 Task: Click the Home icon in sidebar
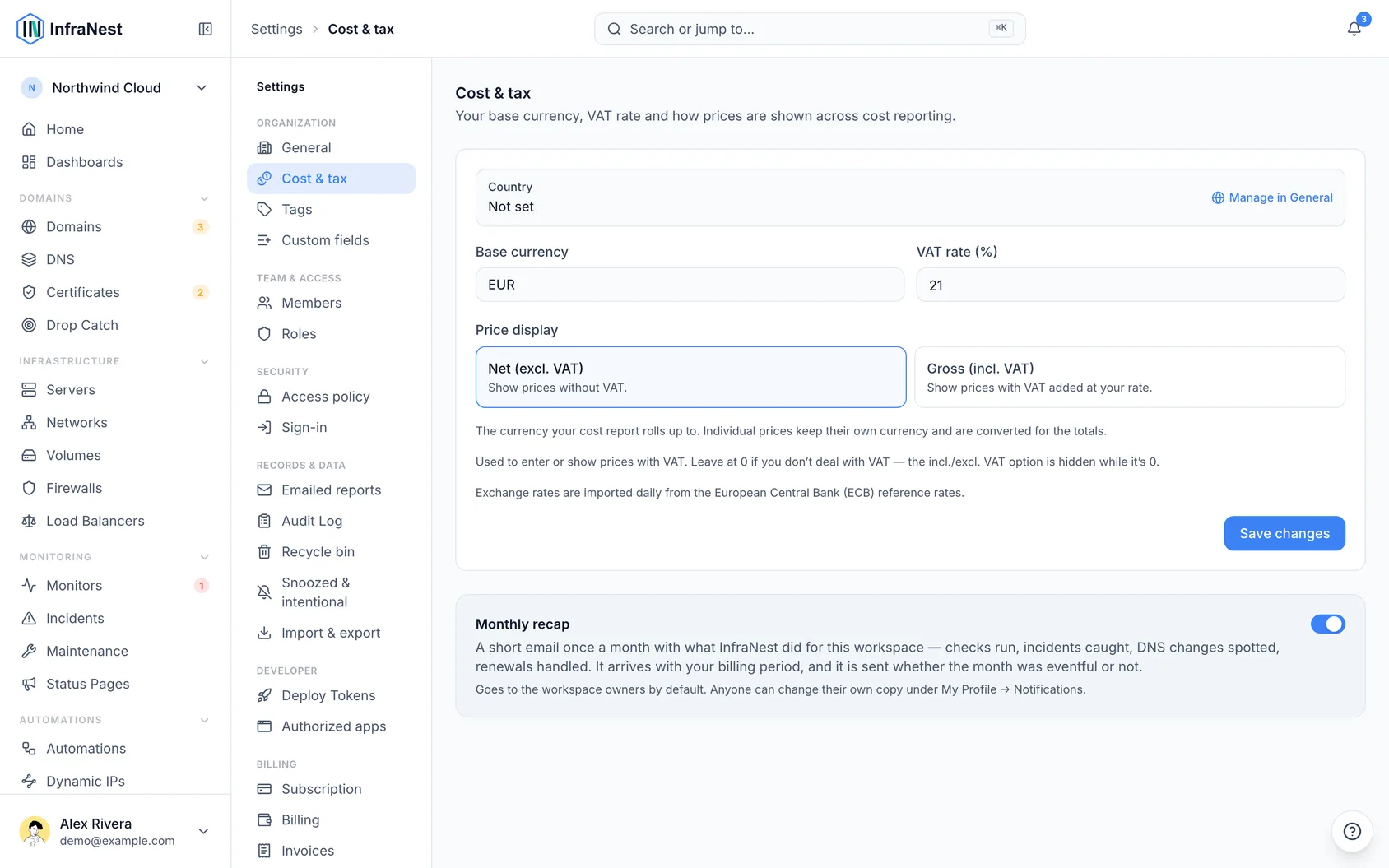tap(29, 129)
